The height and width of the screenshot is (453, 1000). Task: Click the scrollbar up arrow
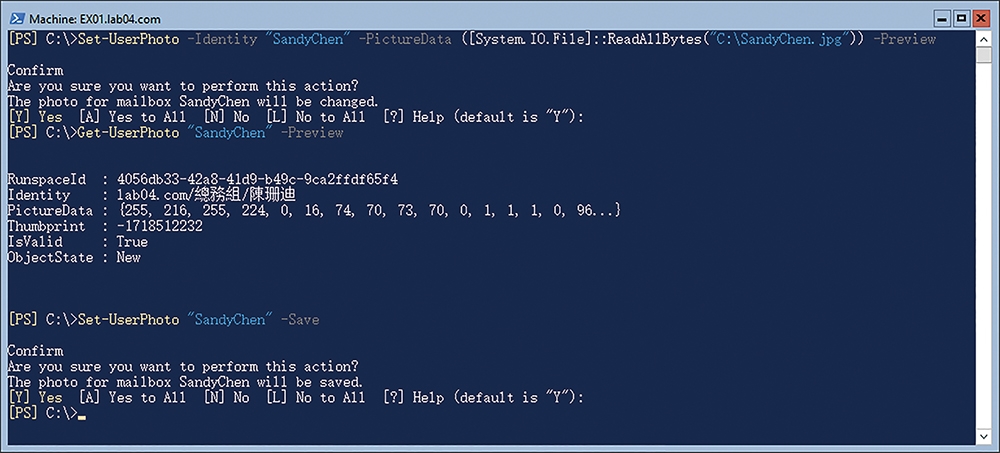[983, 38]
